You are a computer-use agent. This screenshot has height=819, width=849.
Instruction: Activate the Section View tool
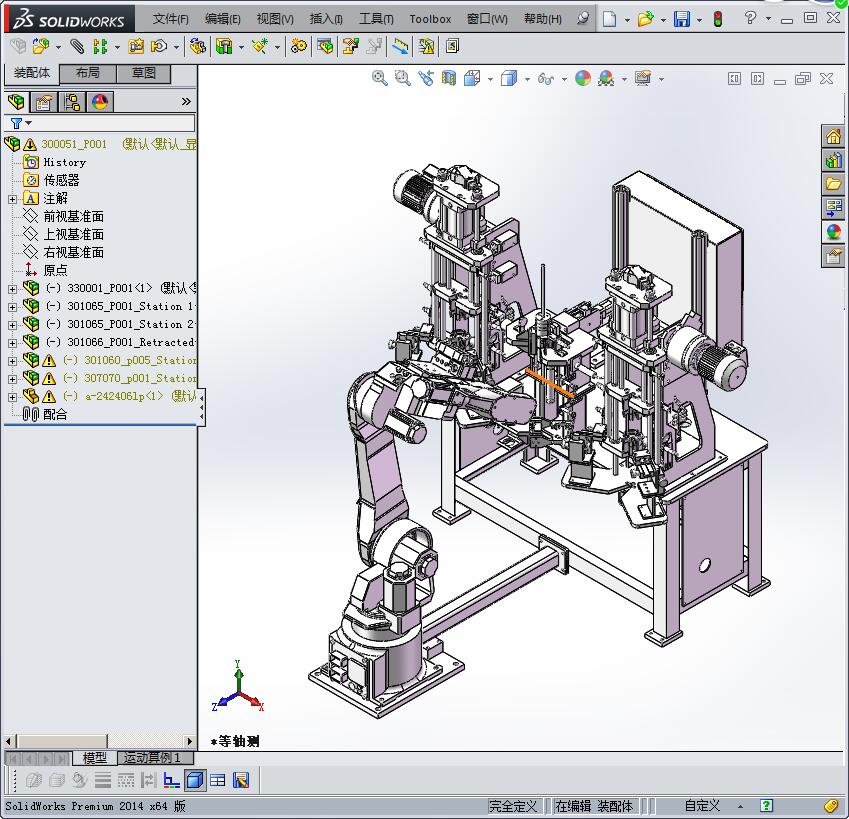point(449,78)
